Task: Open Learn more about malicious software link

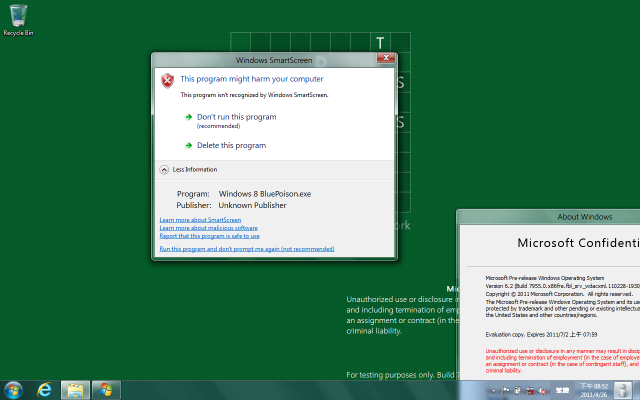Action: [209, 228]
